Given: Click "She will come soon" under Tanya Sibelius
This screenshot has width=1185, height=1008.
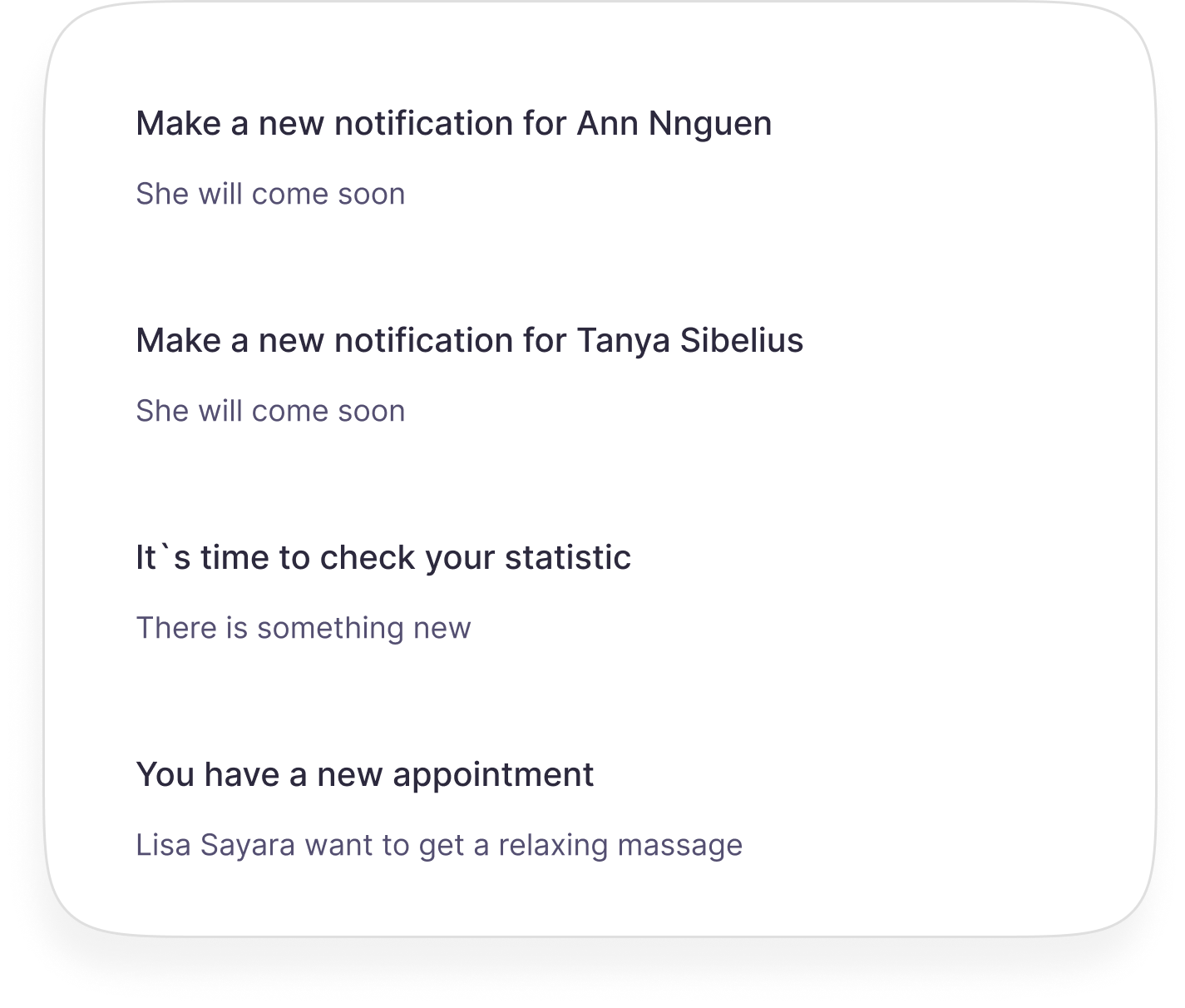Looking at the screenshot, I should click(271, 411).
